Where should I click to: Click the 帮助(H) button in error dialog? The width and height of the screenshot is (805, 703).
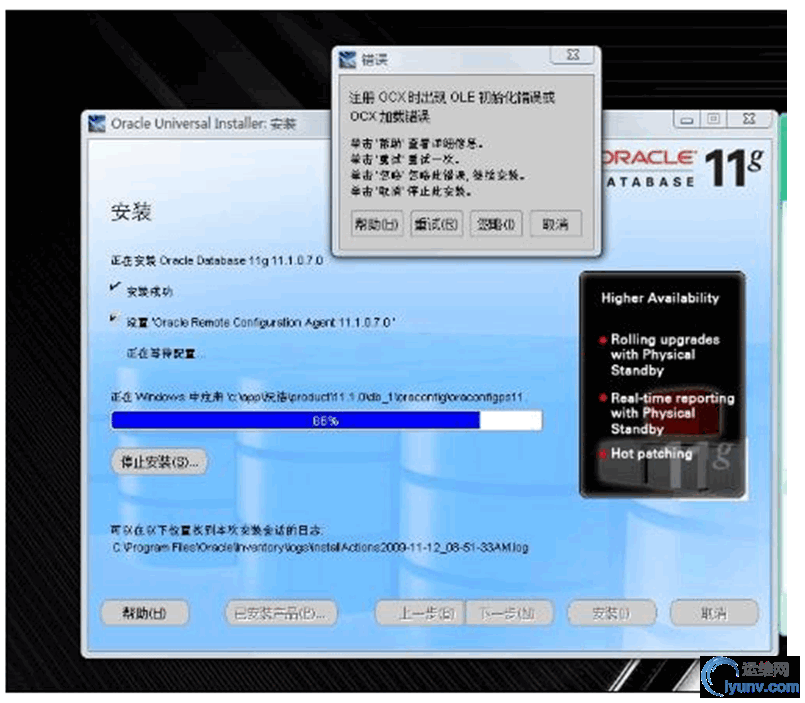tap(376, 224)
